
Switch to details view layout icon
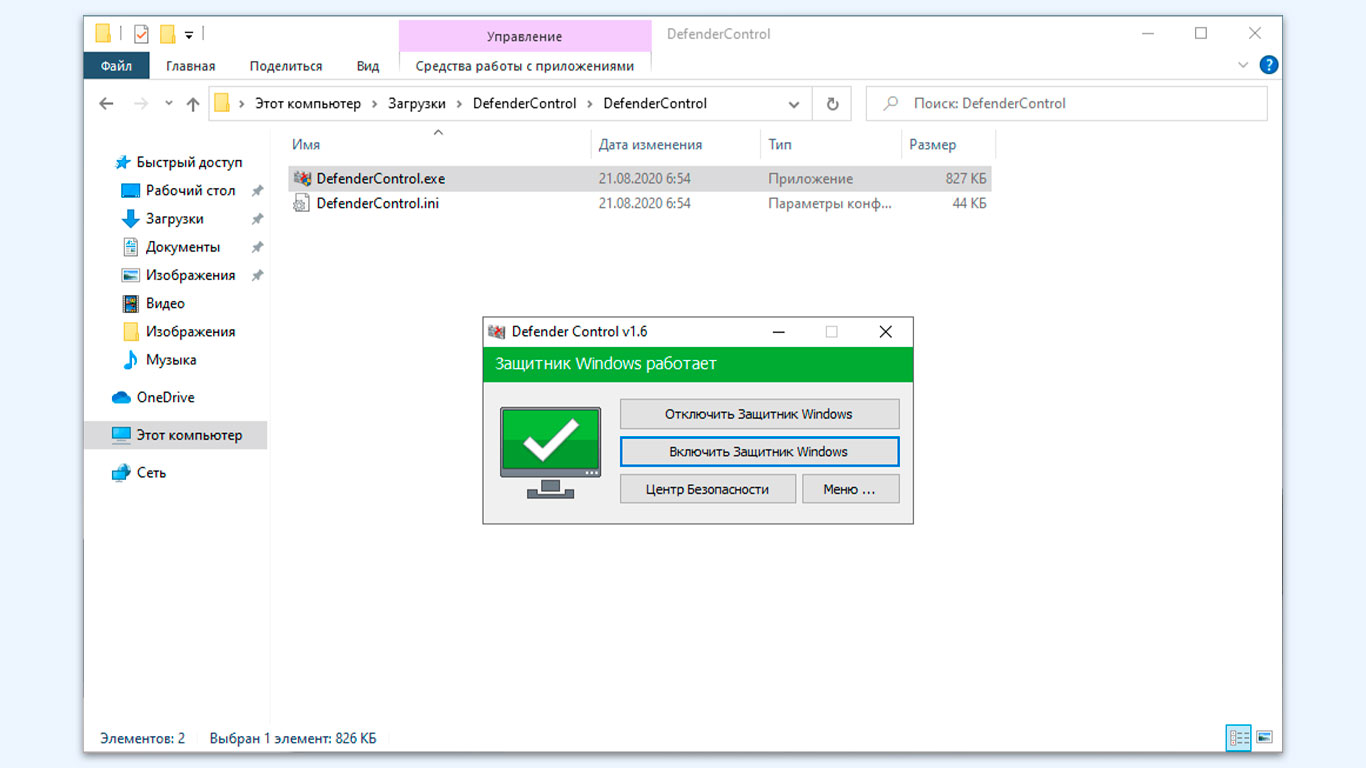coord(1239,738)
